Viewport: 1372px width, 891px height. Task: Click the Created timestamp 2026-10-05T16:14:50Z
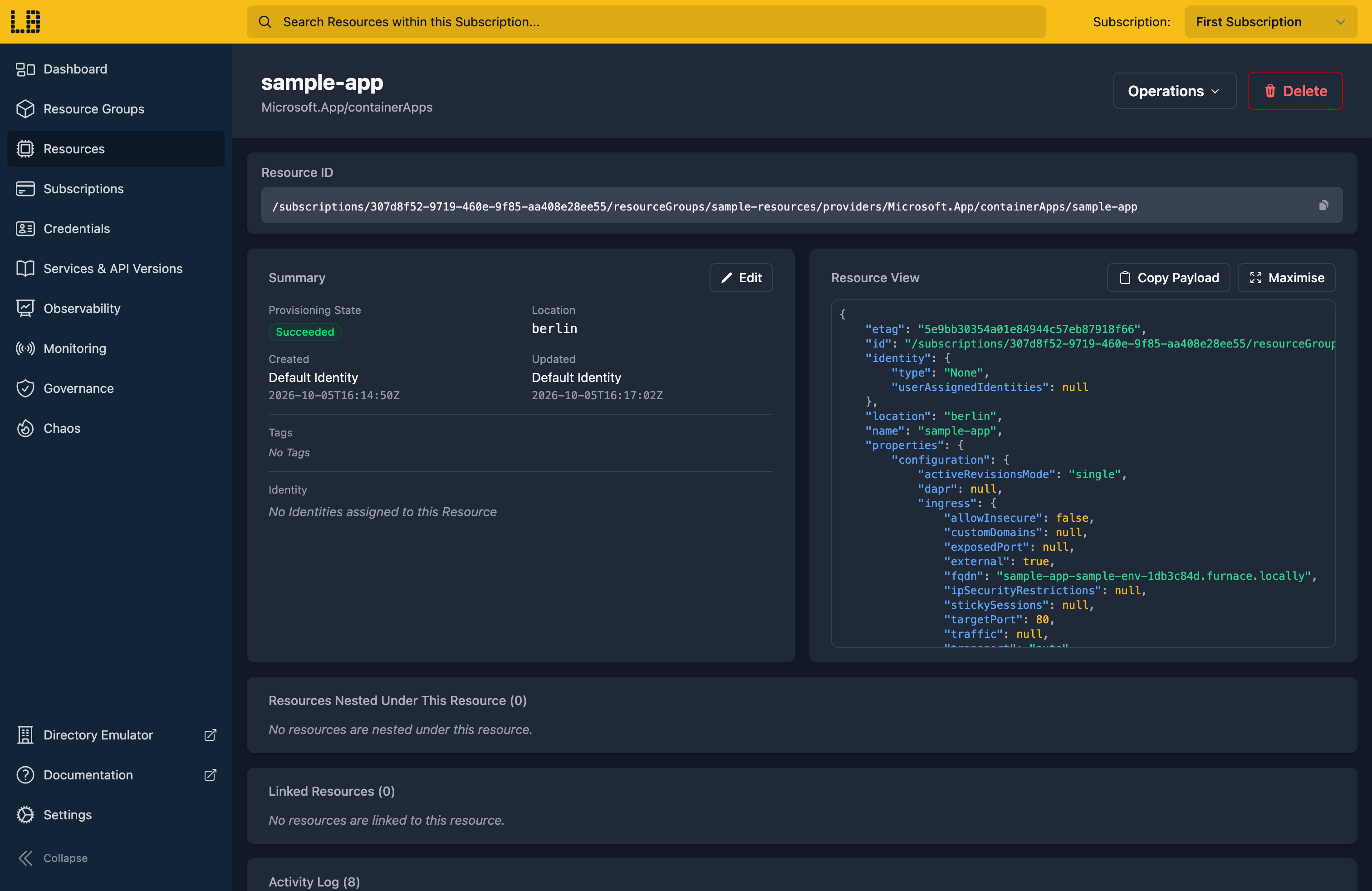334,395
